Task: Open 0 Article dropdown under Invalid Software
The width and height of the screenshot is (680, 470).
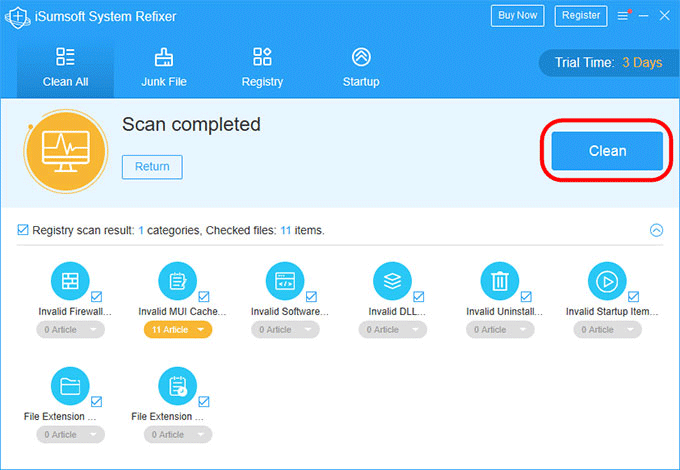Action: pyautogui.click(x=285, y=330)
